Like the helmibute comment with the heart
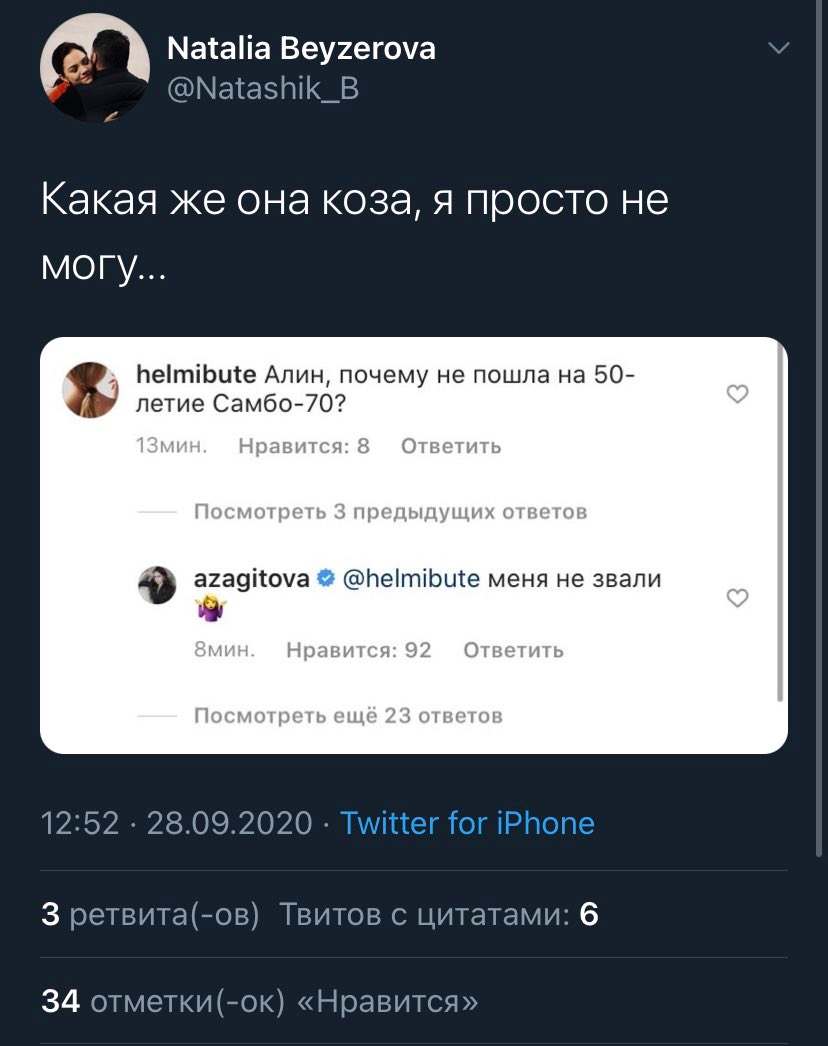Screen dimensions: 828x1046 [x=737, y=395]
